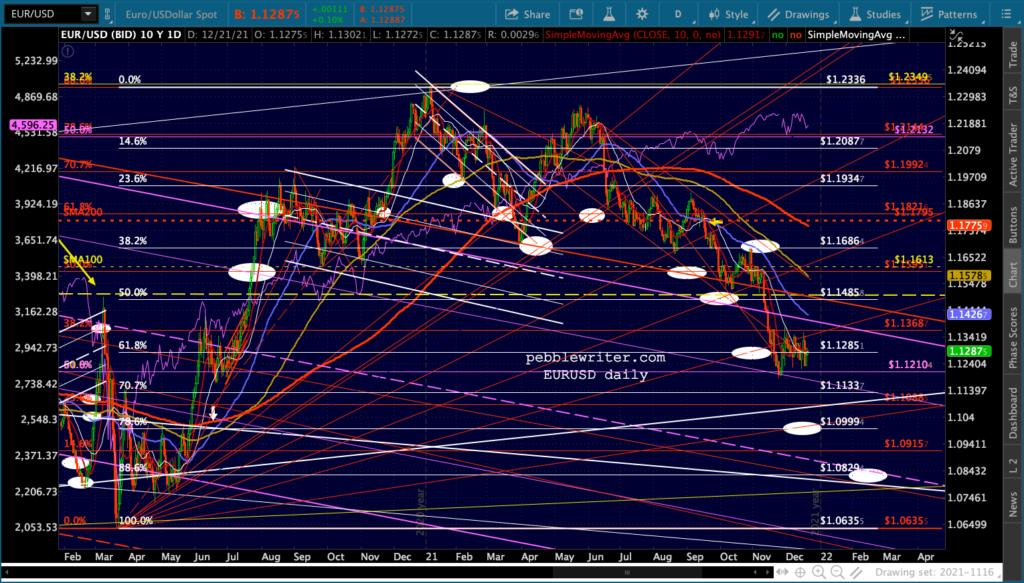Image resolution: width=1024 pixels, height=583 pixels.
Task: Click the zoom in magnifier icon
Action: click(x=819, y=573)
